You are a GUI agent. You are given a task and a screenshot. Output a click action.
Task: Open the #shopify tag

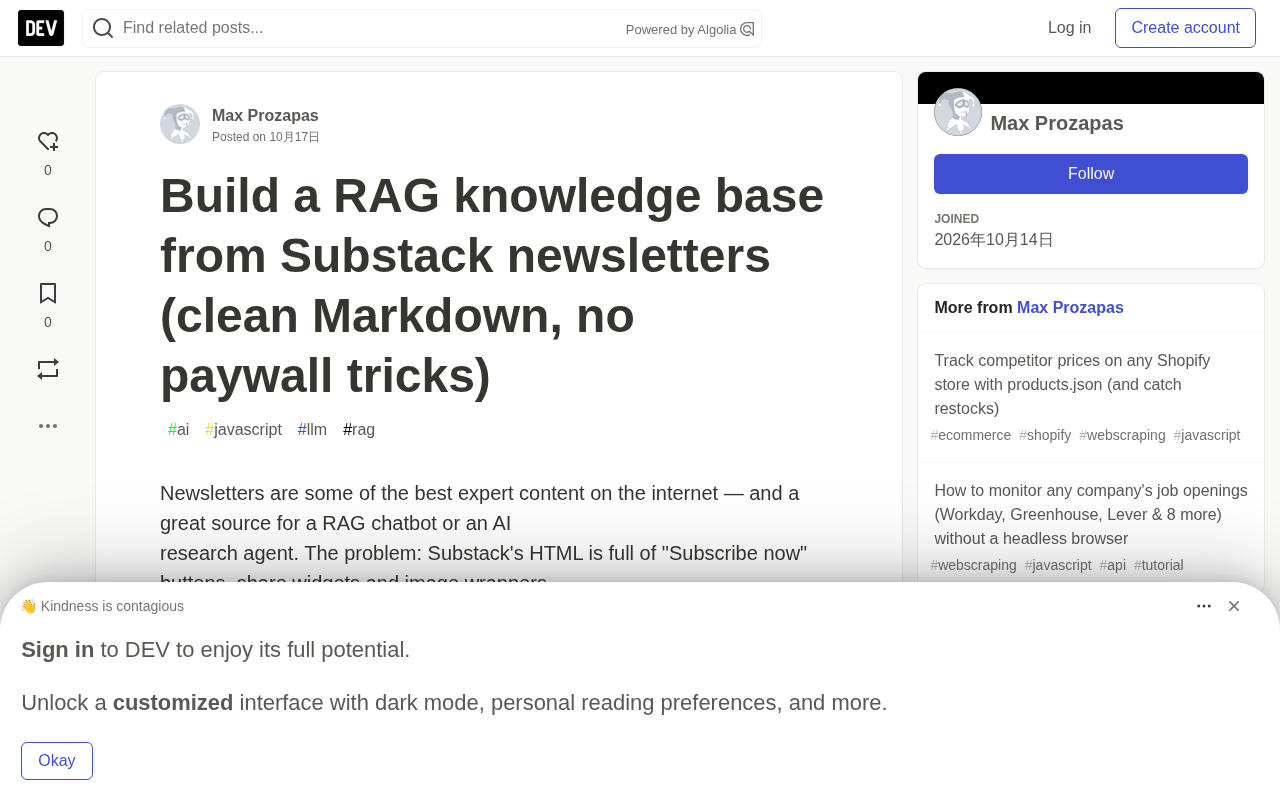coord(1045,435)
